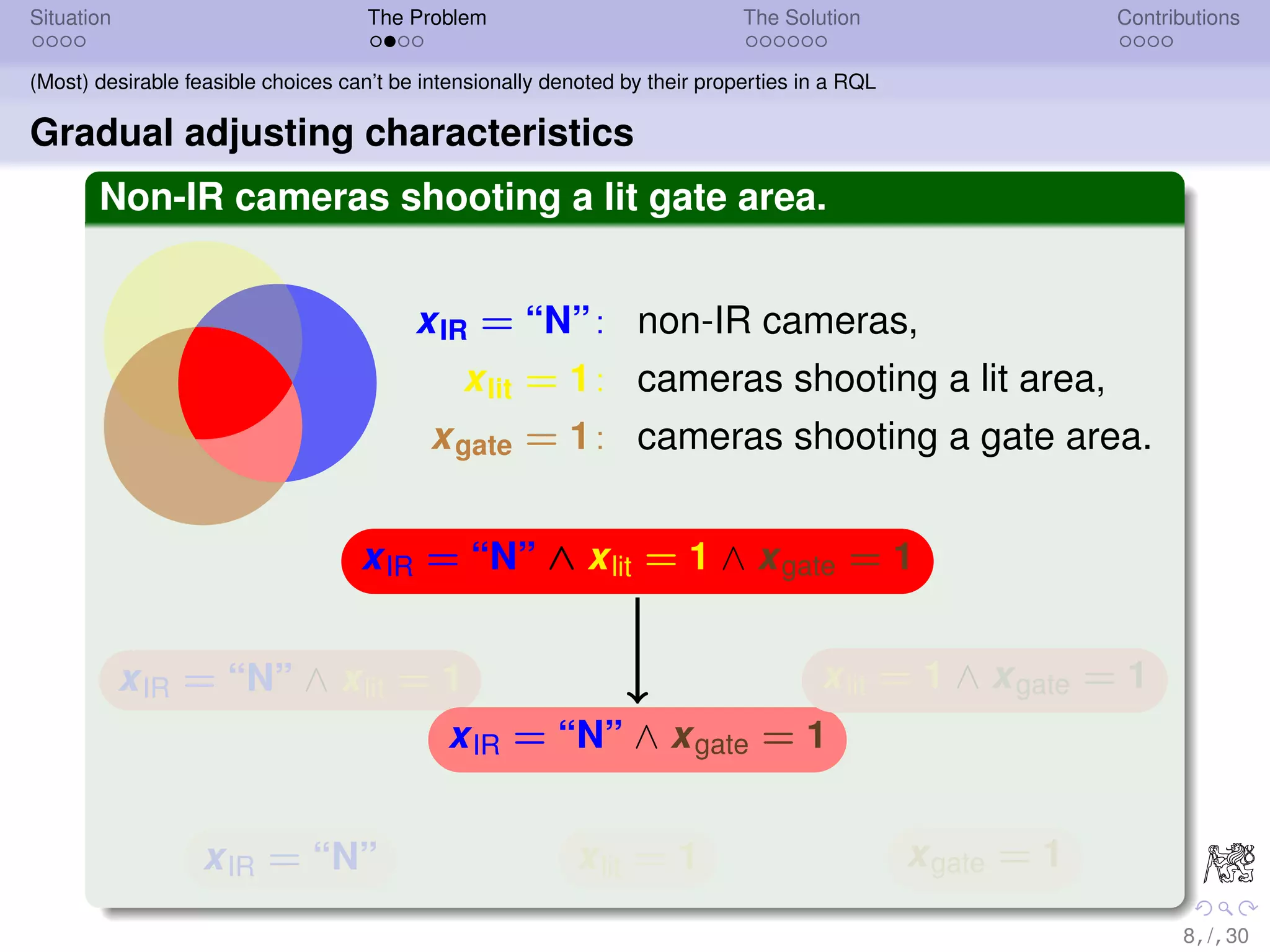Click the university lion logo
Image resolution: width=1270 pixels, height=952 pixels.
pyautogui.click(x=1229, y=863)
